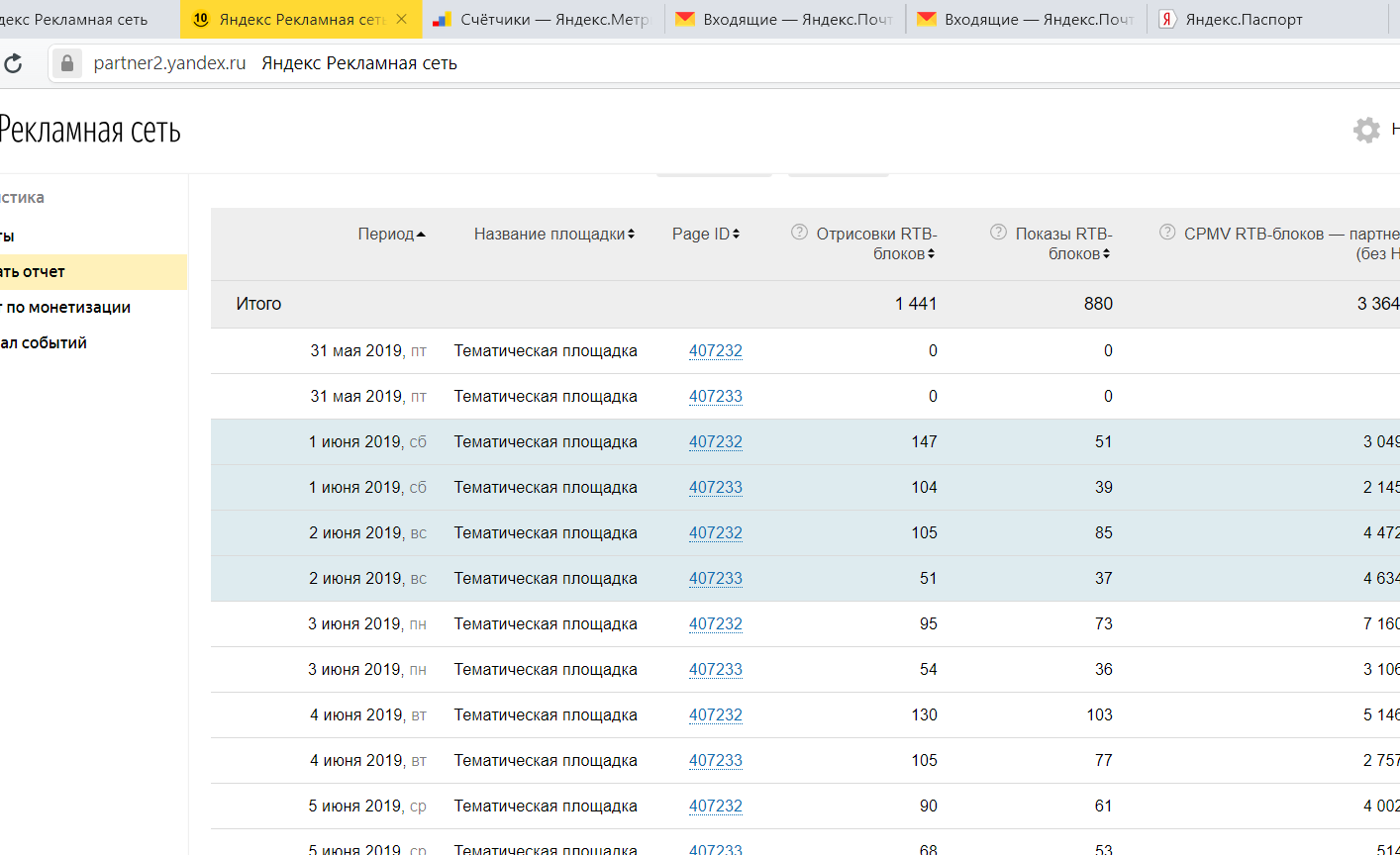Select the '1 июня 2019, сб' cell for 407233

pos(367,488)
